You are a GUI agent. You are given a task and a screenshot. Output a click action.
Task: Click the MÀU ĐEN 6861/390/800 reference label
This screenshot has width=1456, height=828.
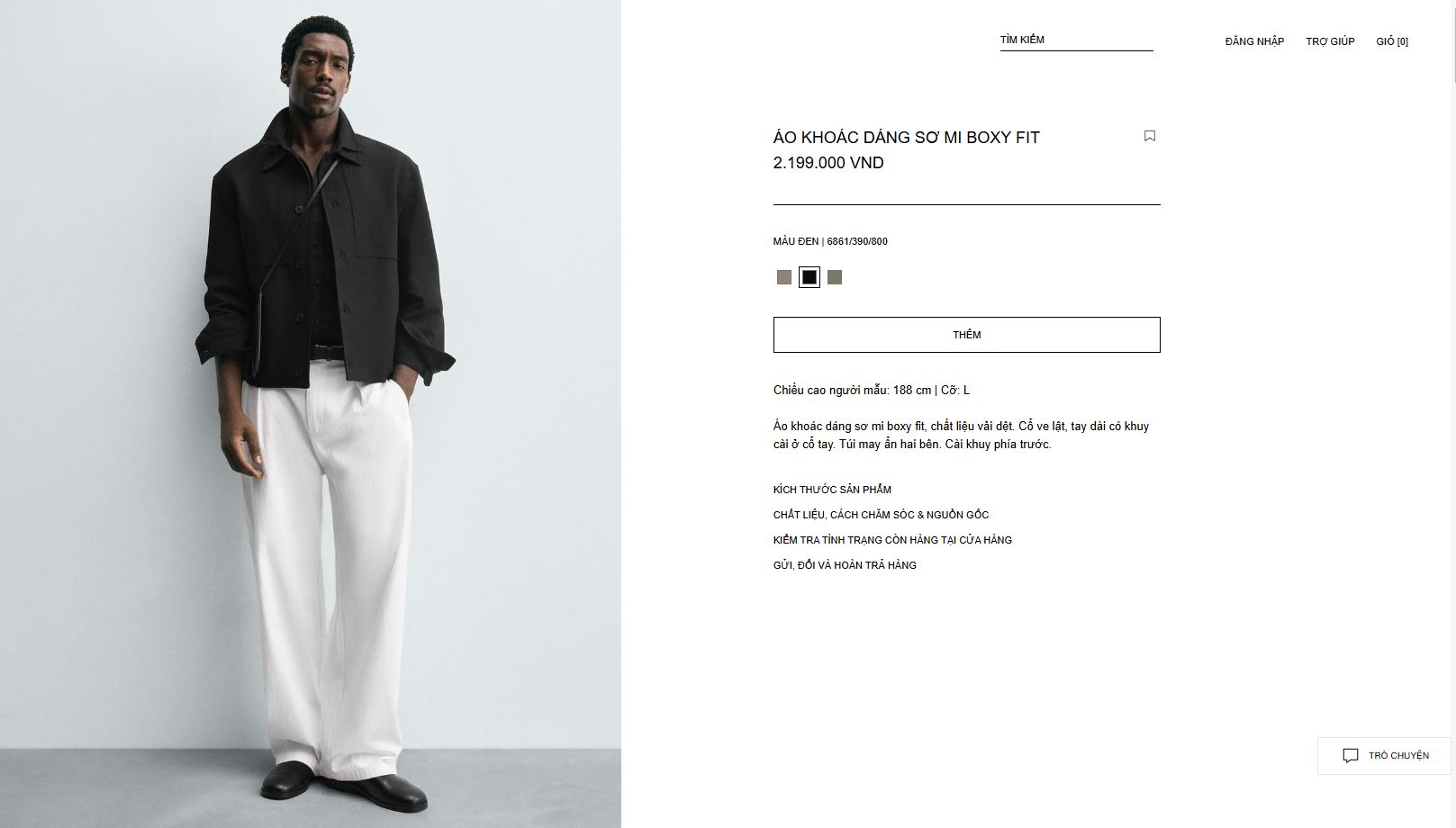(x=830, y=241)
